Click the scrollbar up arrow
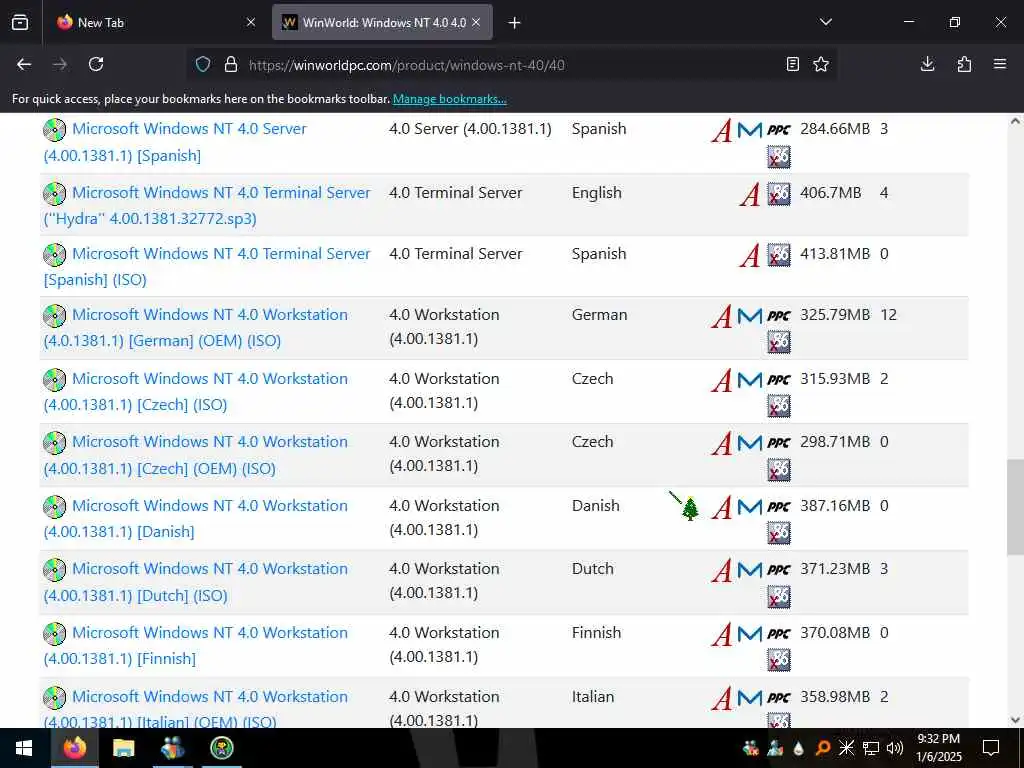The image size is (1024, 768). point(1015,121)
